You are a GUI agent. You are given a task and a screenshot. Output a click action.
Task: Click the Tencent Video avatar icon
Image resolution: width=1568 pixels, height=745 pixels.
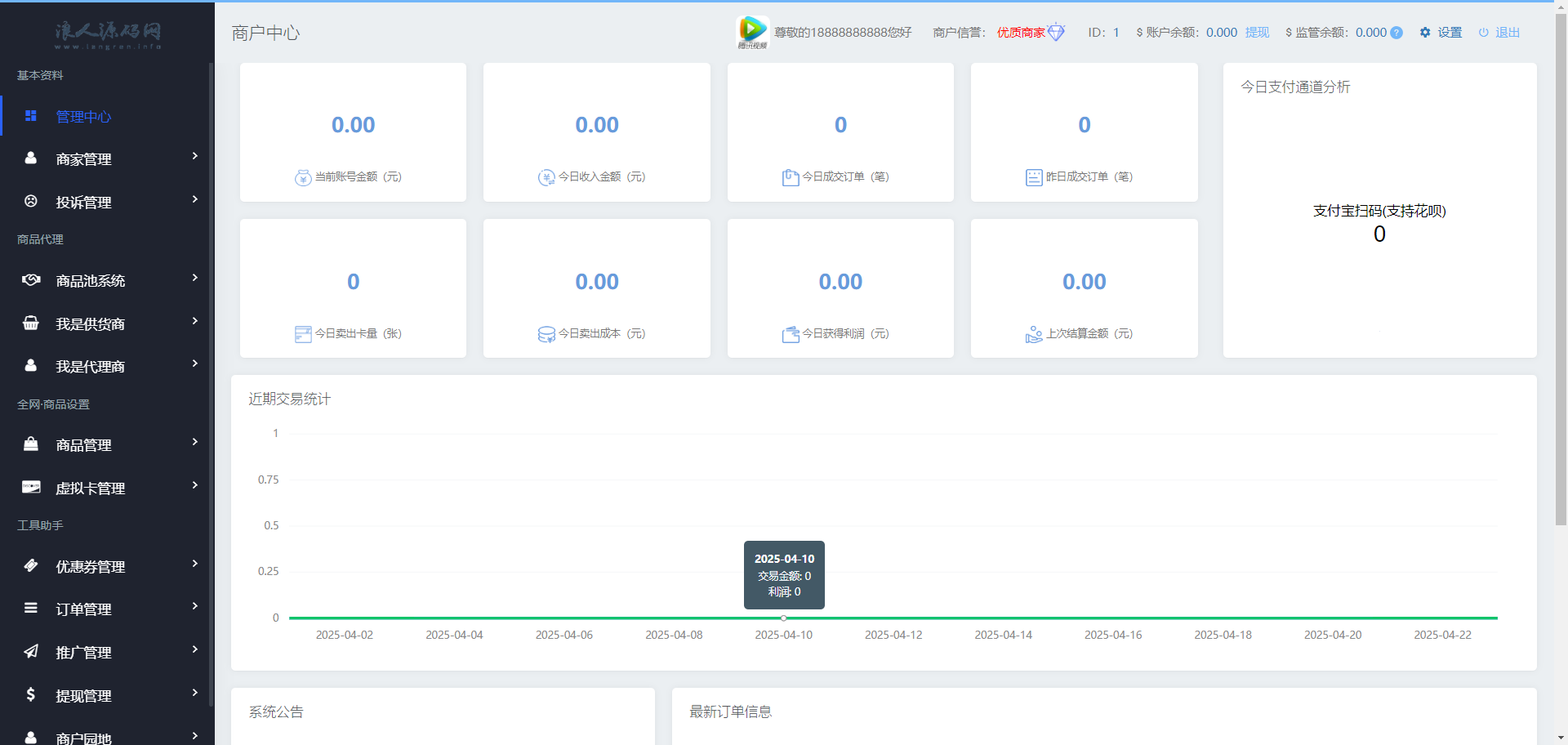pyautogui.click(x=752, y=32)
